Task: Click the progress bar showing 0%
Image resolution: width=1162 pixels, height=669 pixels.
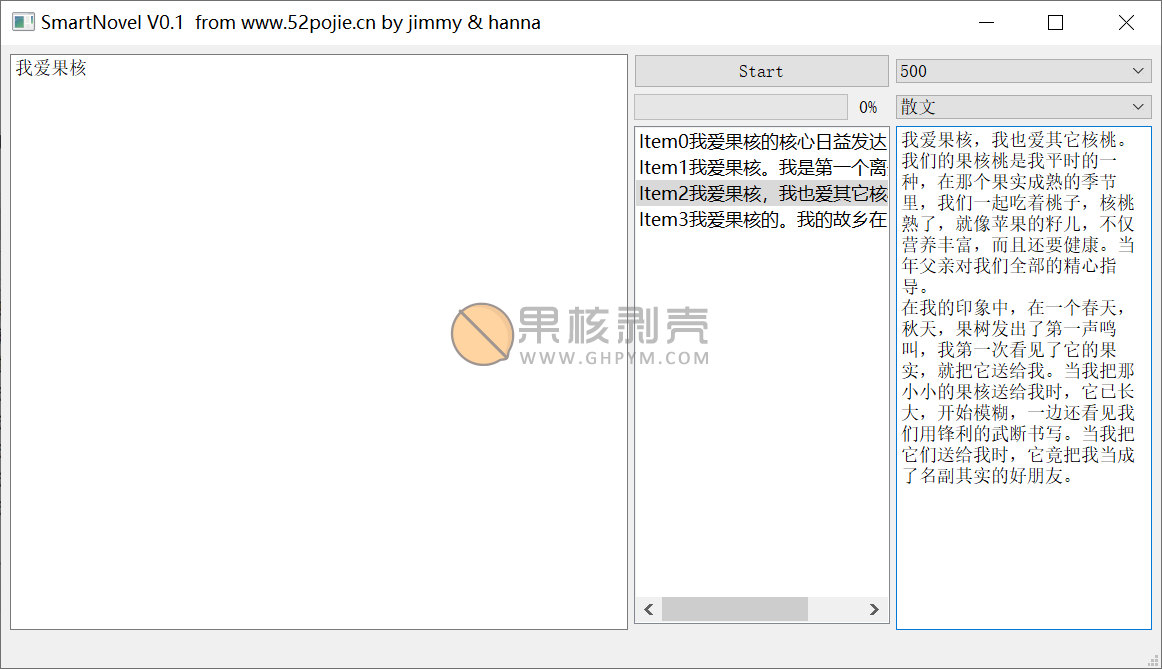Action: click(741, 107)
